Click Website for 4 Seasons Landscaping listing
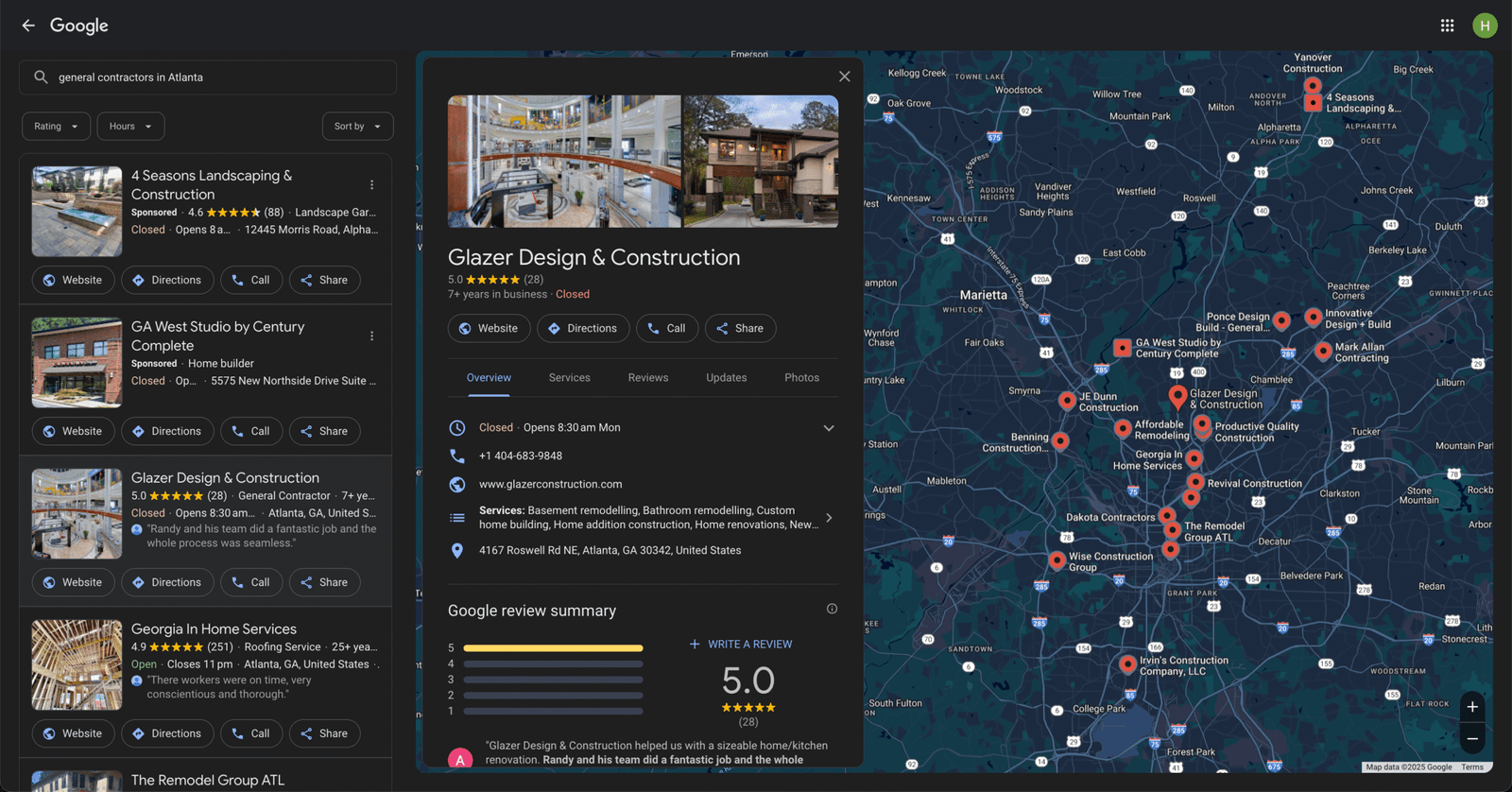1512x792 pixels. 74,280
